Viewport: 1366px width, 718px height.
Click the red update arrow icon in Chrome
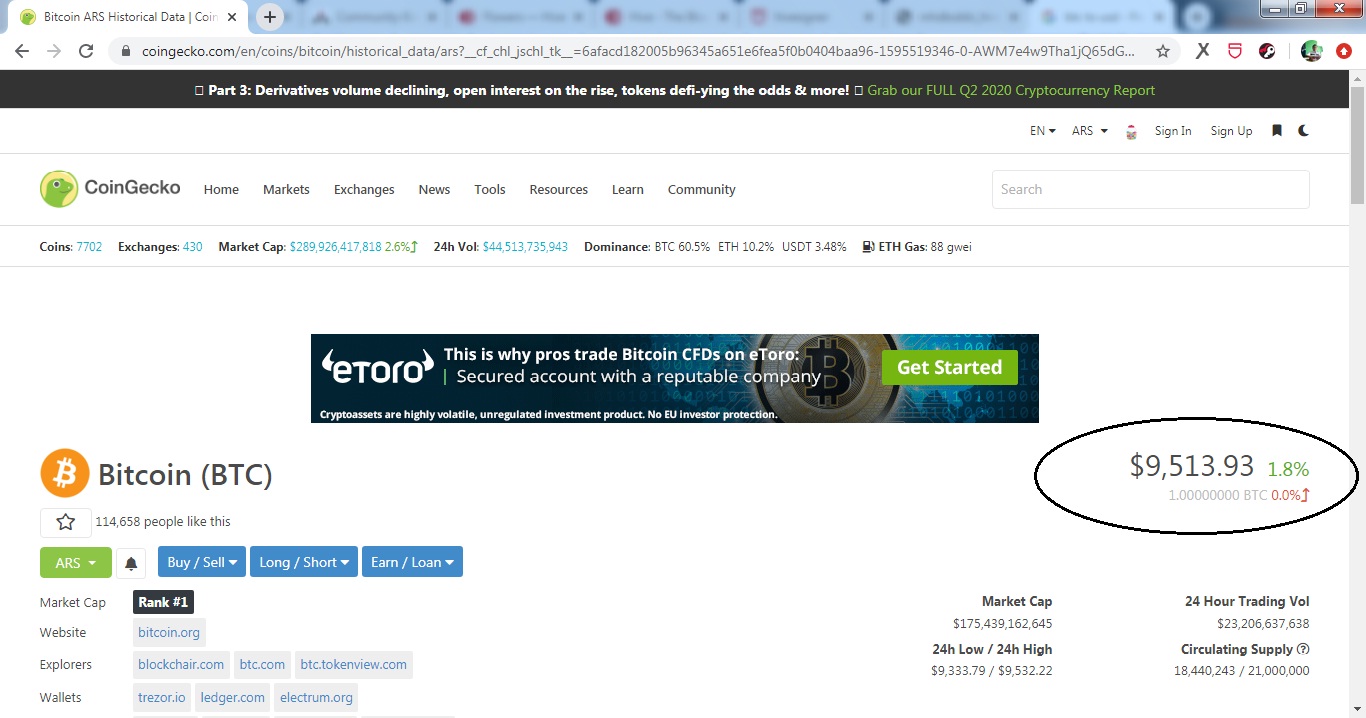coord(1344,51)
